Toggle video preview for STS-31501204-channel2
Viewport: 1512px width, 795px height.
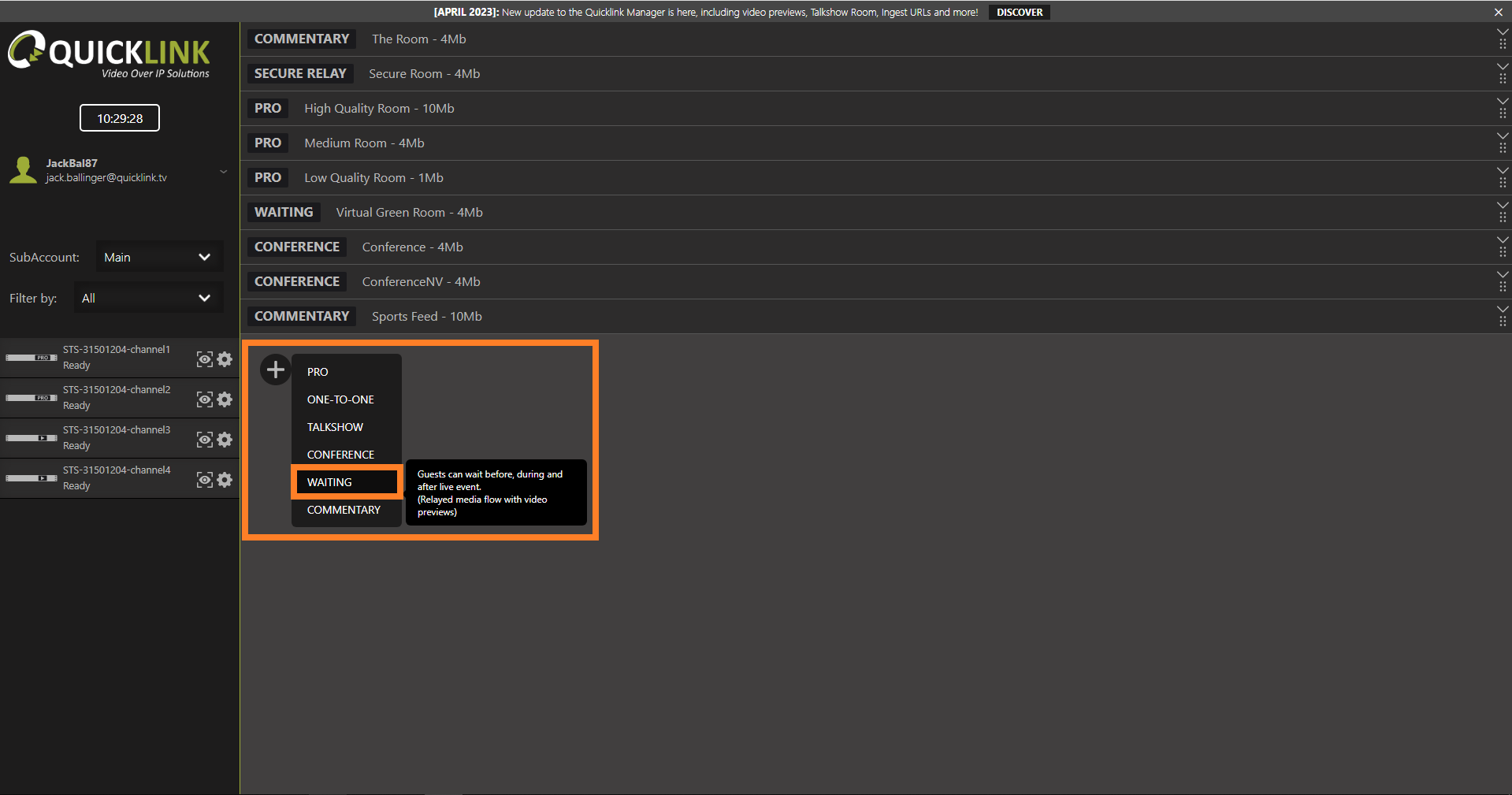[x=204, y=399]
